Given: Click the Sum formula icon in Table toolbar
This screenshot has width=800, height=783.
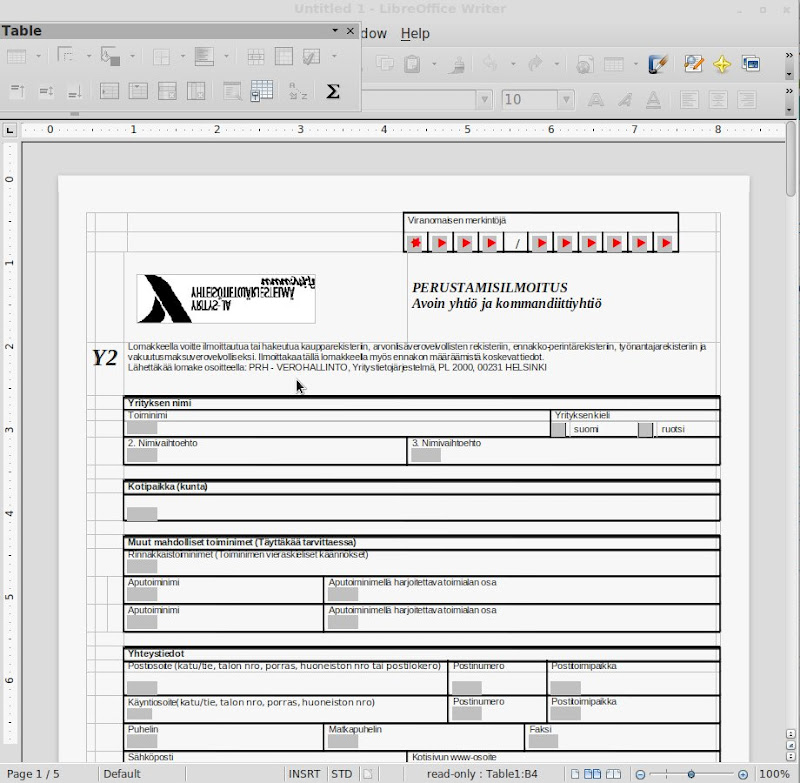Looking at the screenshot, I should 333,91.
